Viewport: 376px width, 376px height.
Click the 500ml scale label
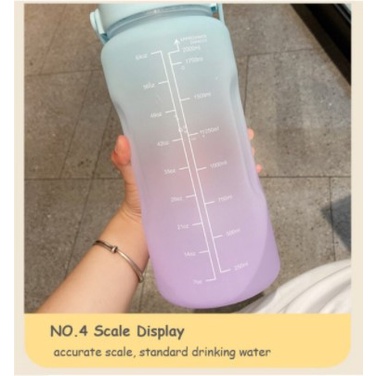[233, 232]
